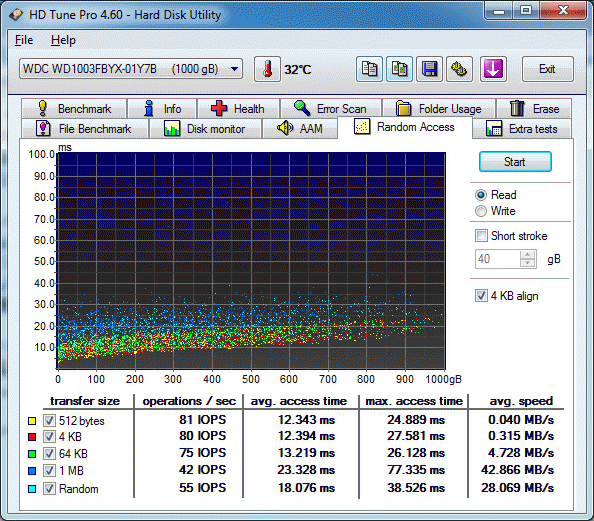
Task: Open options via the wrench gear icon
Action: coord(459,69)
